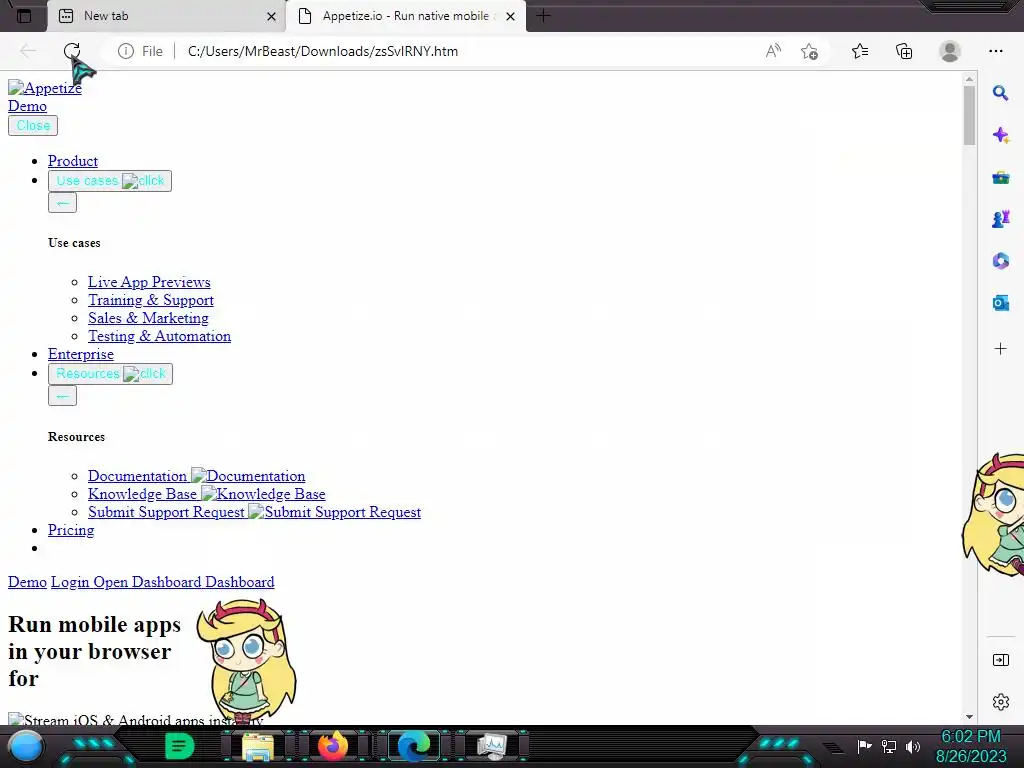This screenshot has height=768, width=1024.
Task: Open the Pricing link
Action: (71, 530)
